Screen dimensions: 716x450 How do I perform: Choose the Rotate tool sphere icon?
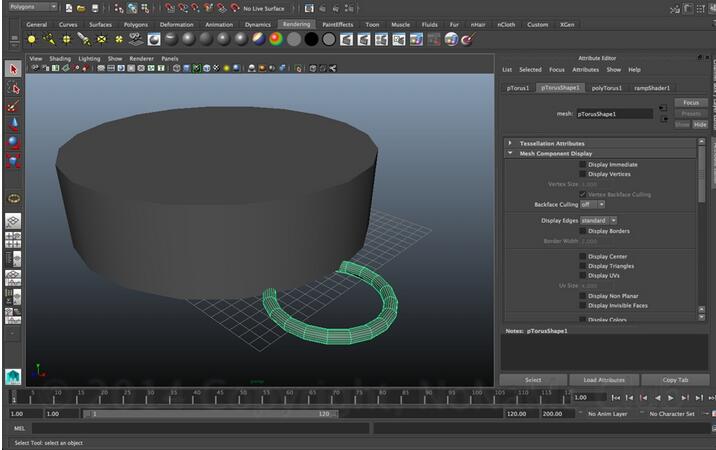(13, 142)
